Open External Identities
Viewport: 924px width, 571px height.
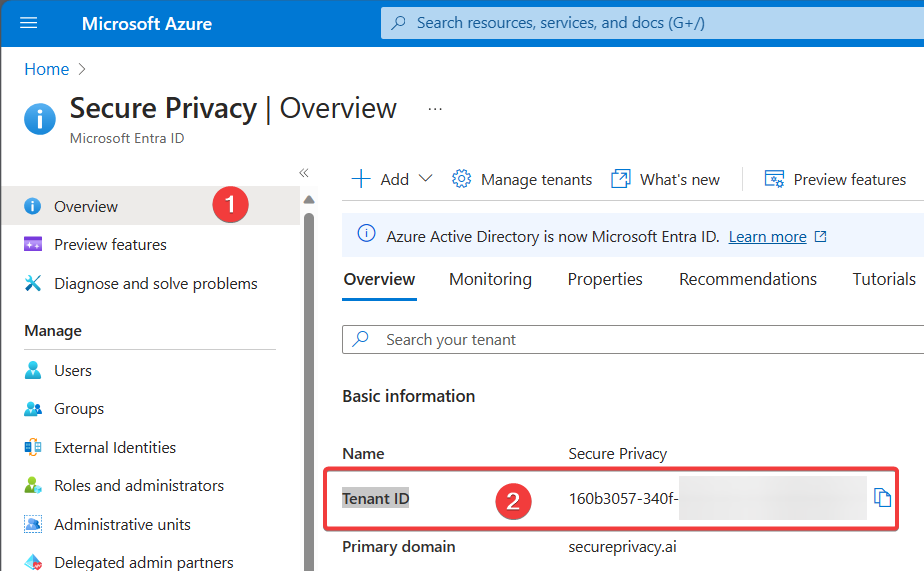pos(115,448)
